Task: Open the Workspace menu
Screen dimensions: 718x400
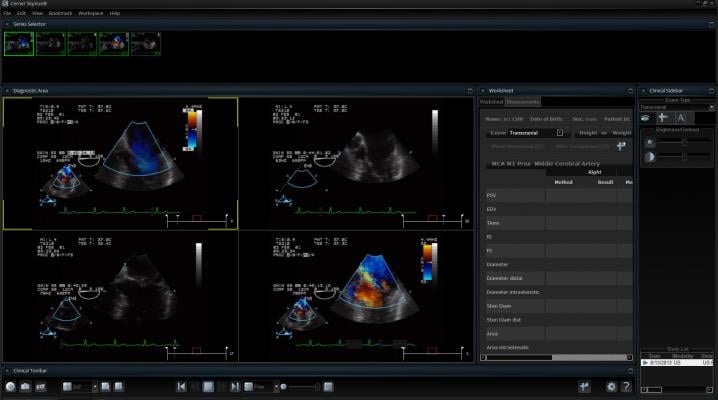Action: tap(90, 13)
